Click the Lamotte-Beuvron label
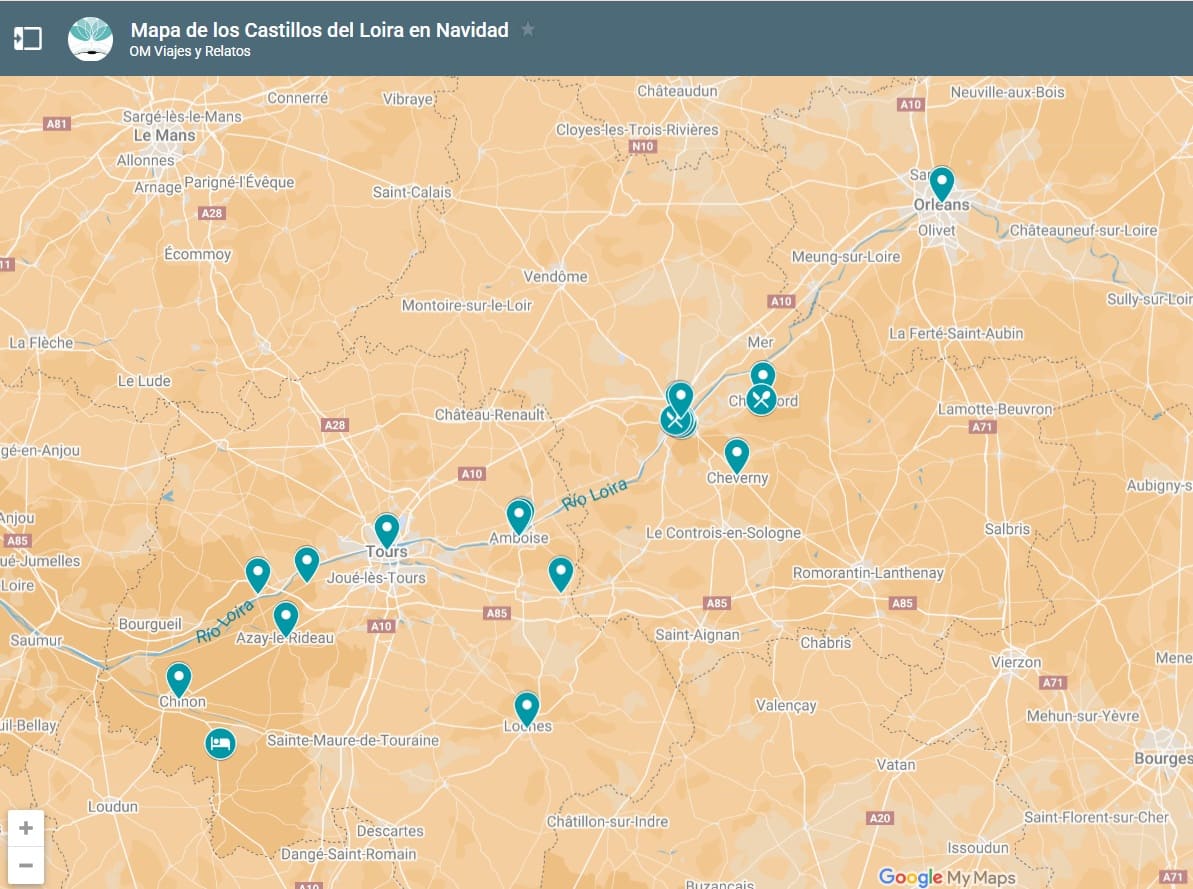The image size is (1193, 889). point(995,409)
